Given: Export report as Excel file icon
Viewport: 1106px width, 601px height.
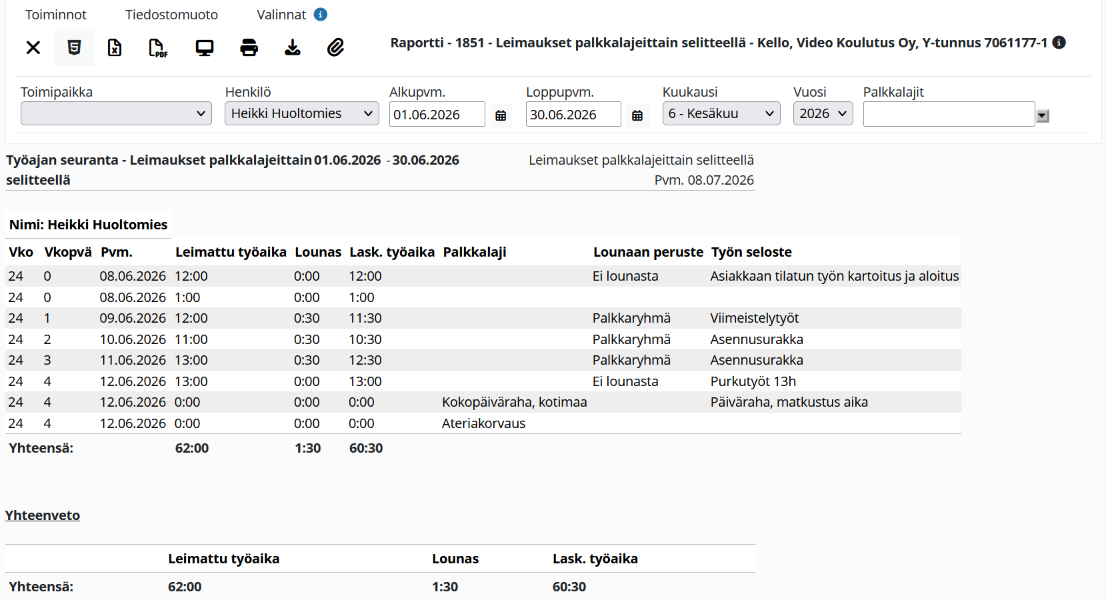Looking at the screenshot, I should click(x=114, y=47).
